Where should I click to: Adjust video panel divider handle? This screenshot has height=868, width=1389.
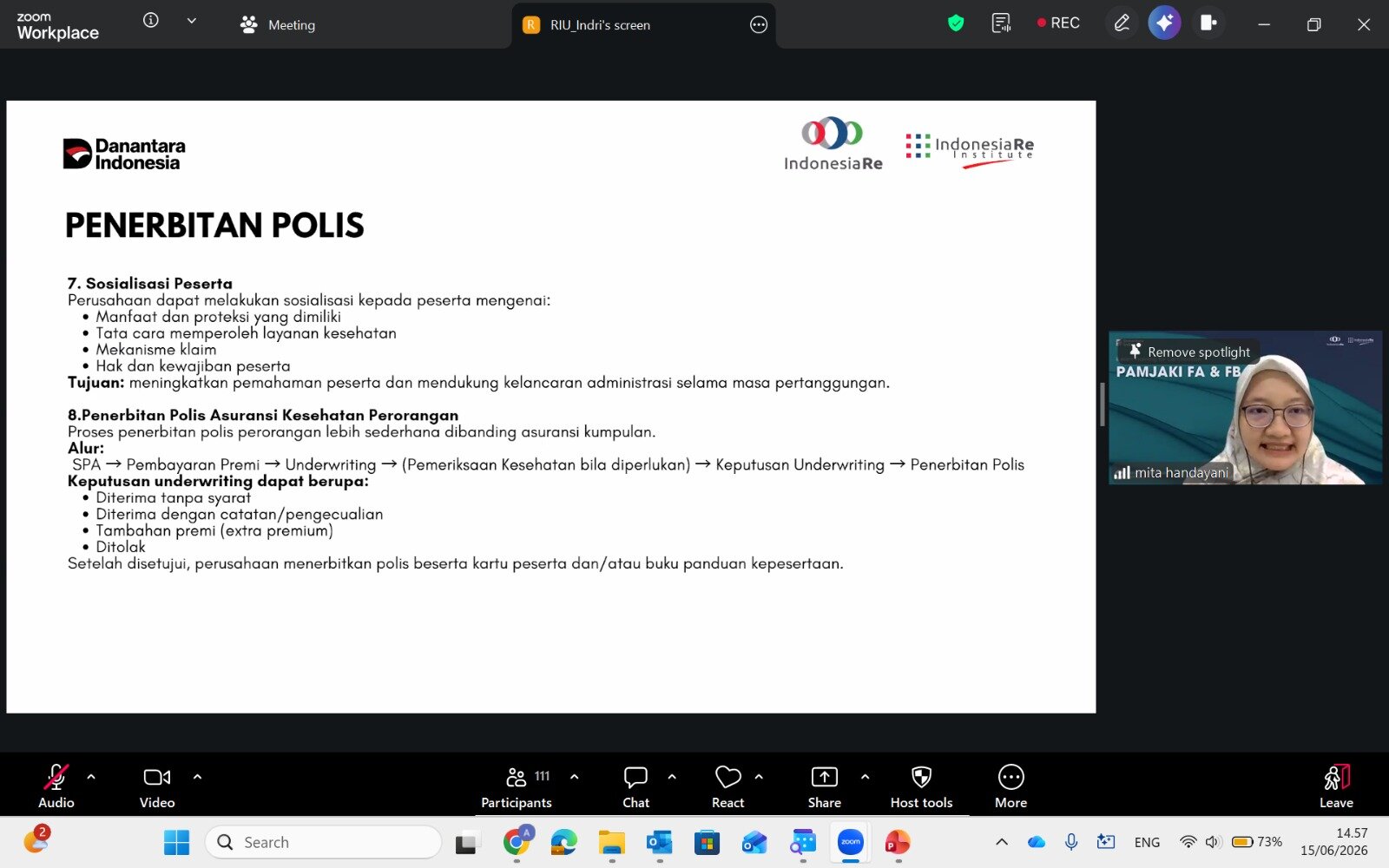(1103, 405)
